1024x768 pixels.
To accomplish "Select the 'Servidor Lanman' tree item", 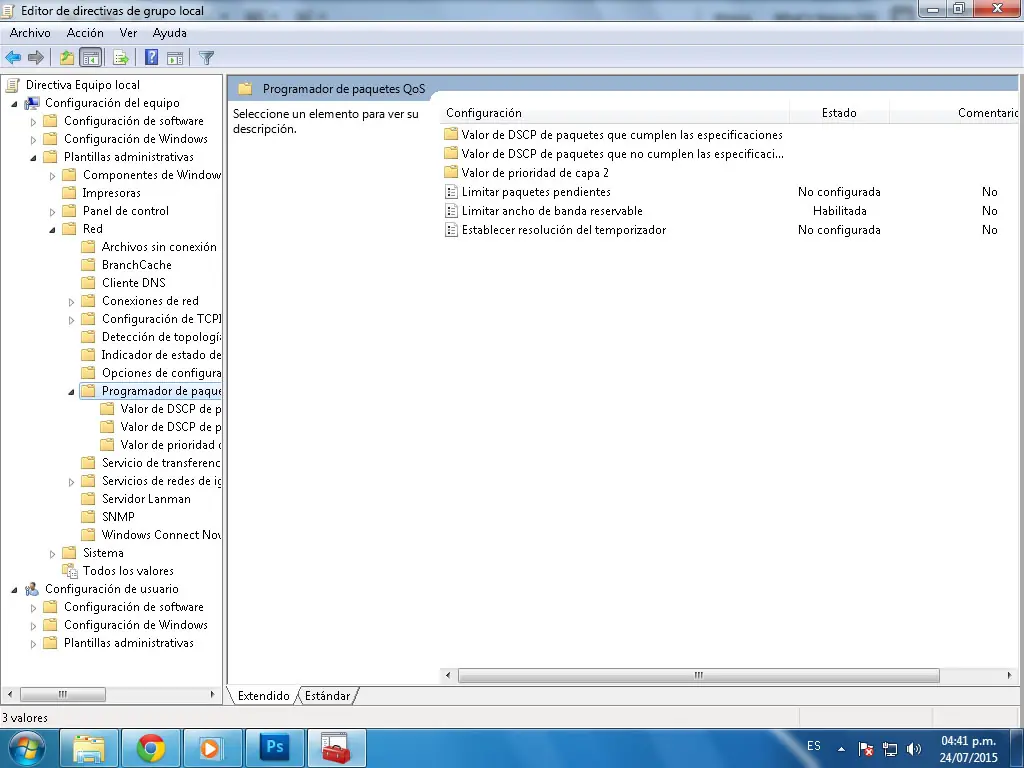I will (x=146, y=499).
